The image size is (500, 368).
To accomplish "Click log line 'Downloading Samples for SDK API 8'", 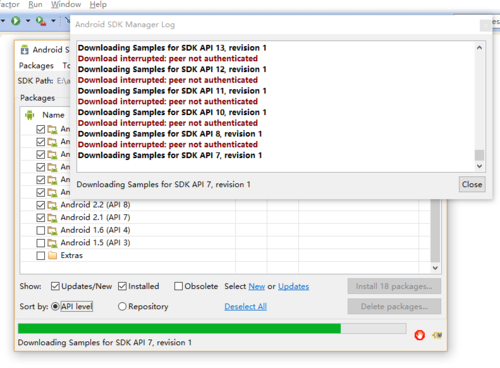I will (x=170, y=134).
